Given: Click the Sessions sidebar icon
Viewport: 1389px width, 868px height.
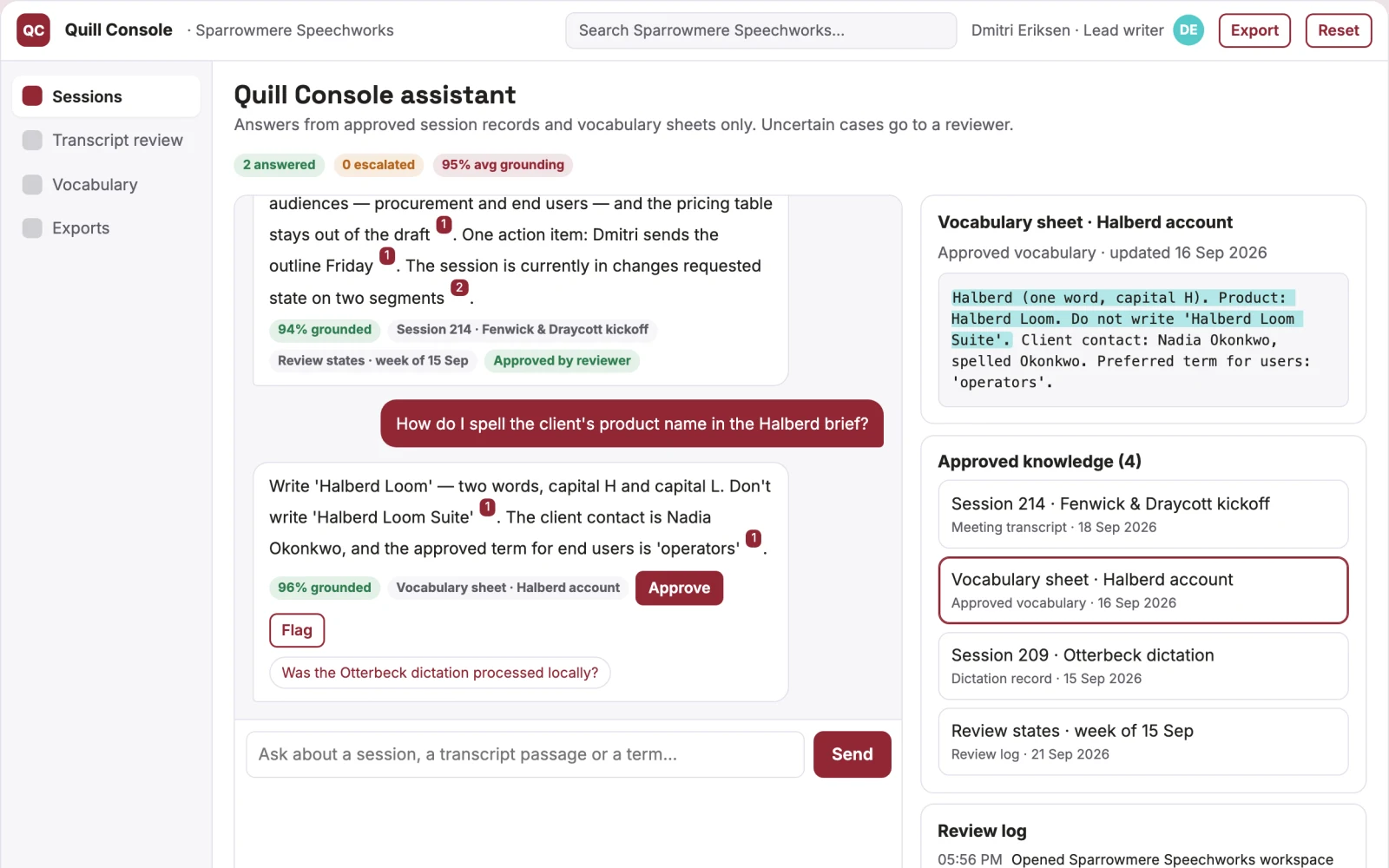Looking at the screenshot, I should [x=32, y=96].
